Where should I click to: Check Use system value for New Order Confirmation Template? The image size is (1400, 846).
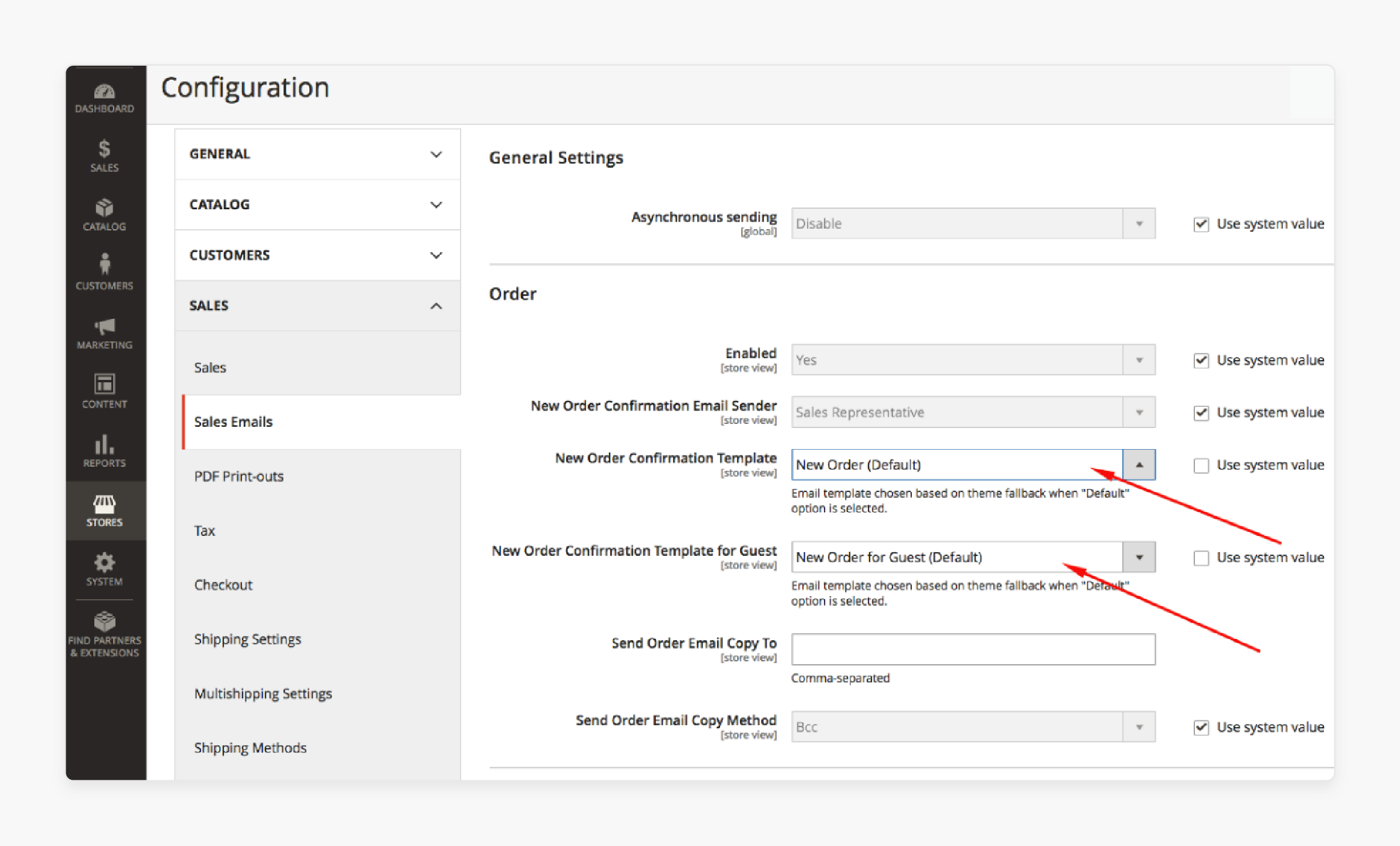click(1201, 466)
